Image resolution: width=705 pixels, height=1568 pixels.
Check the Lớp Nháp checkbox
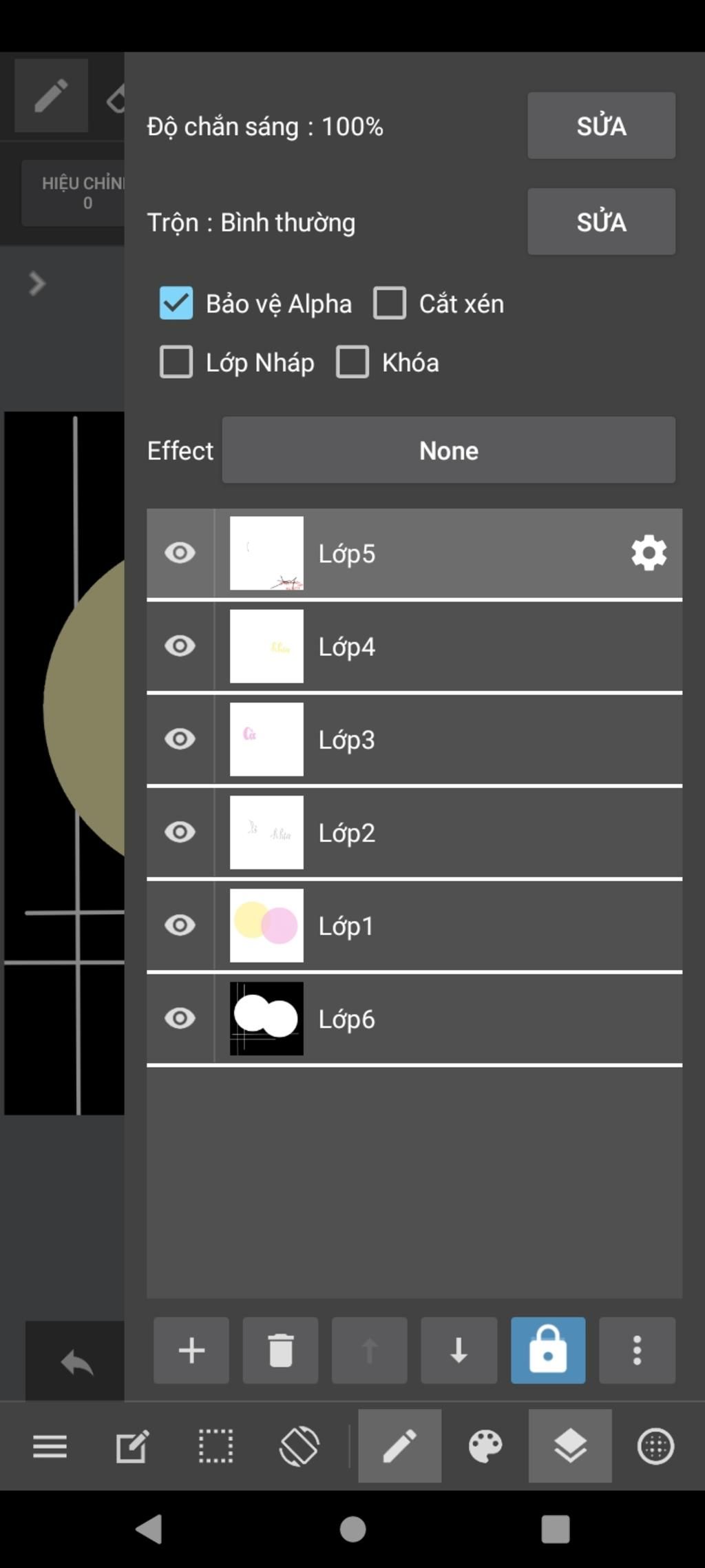tap(176, 362)
